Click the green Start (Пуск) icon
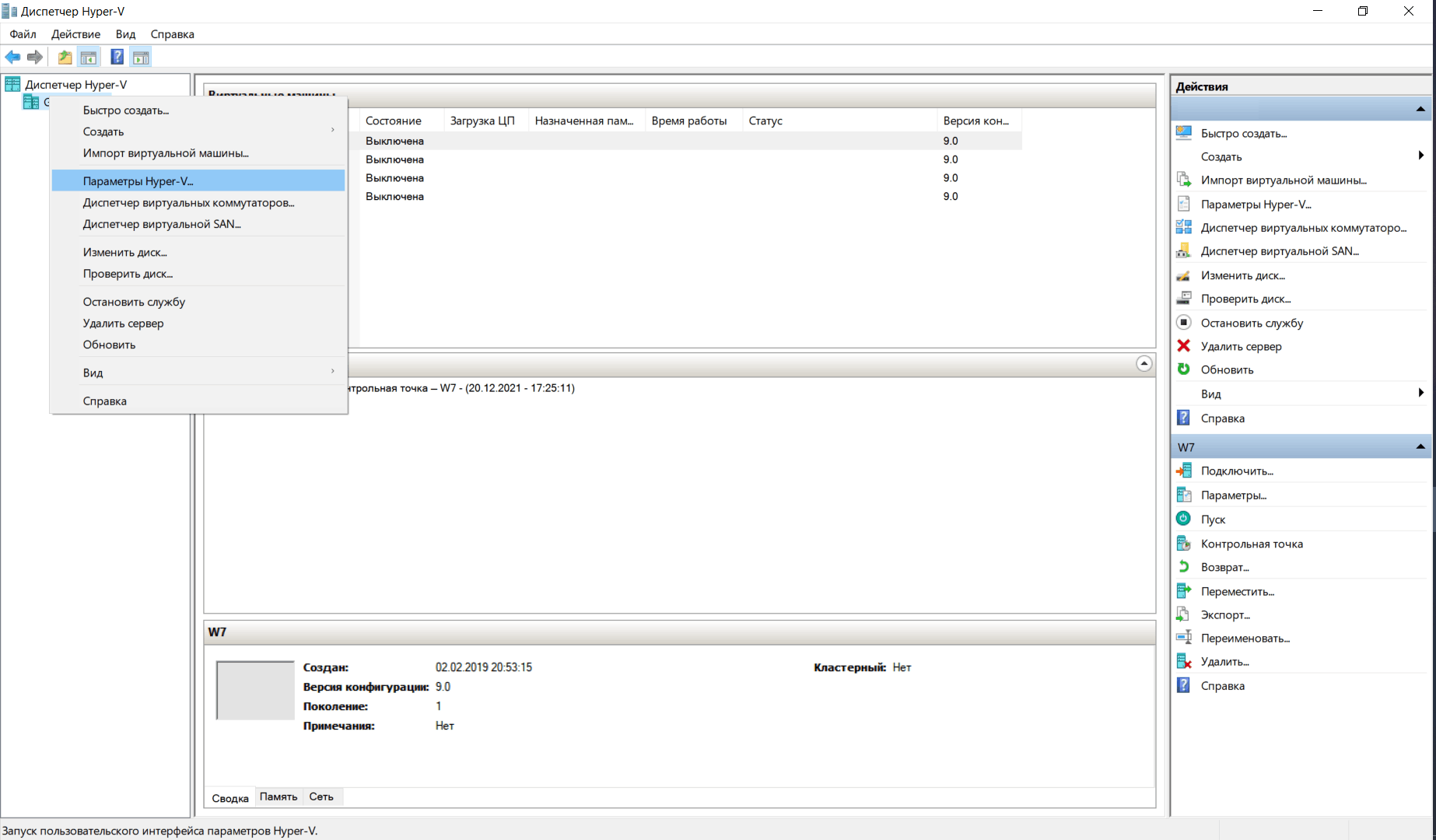Screen dimensions: 1436x840 click(1184, 519)
